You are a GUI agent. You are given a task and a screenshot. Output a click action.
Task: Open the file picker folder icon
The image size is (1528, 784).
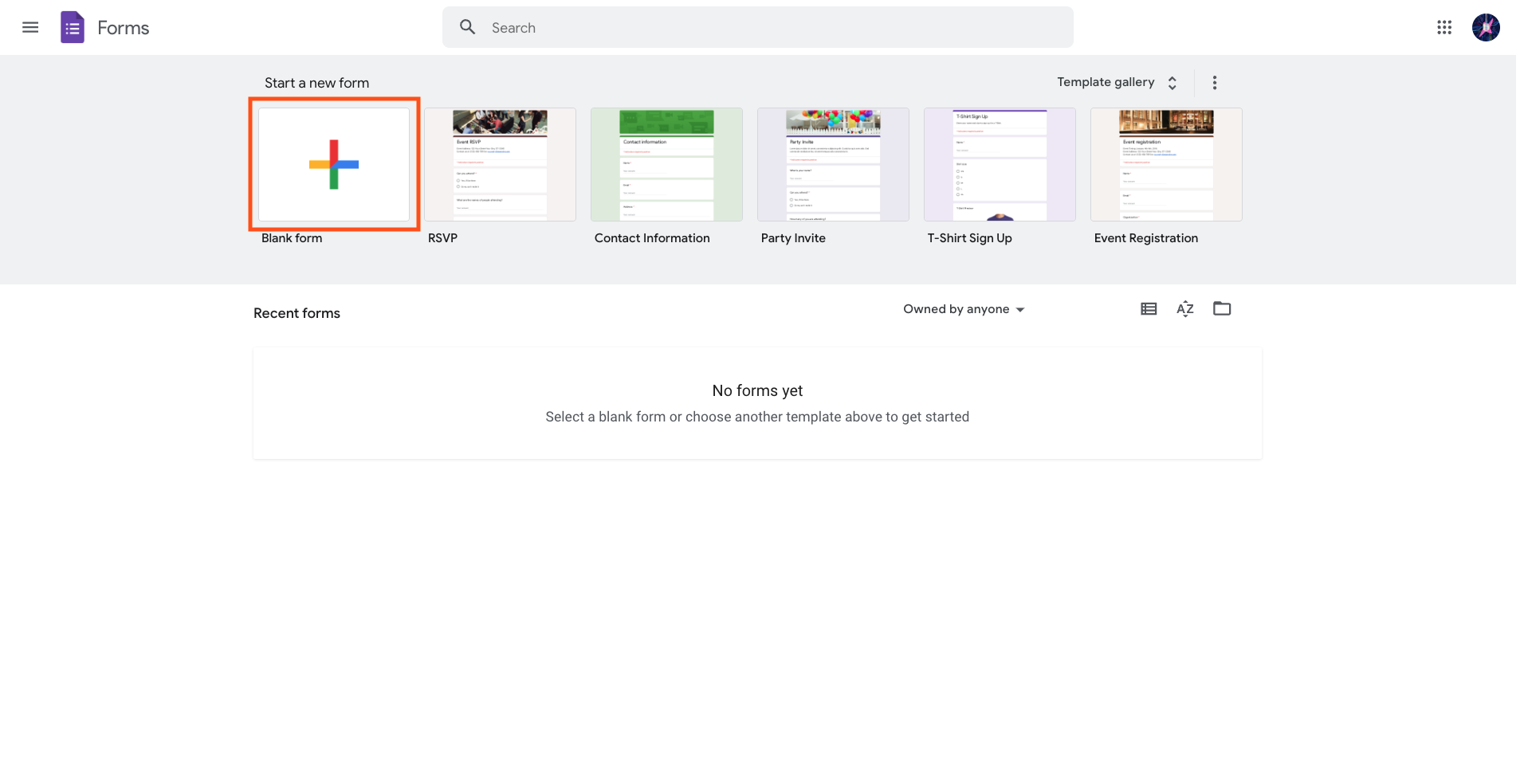tap(1222, 309)
